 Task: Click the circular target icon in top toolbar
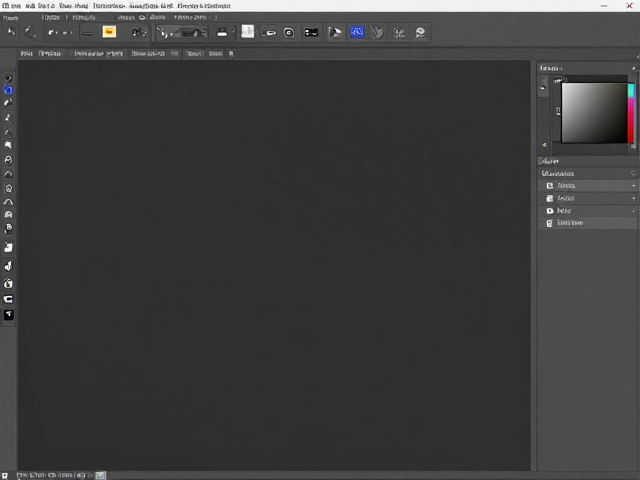point(289,33)
